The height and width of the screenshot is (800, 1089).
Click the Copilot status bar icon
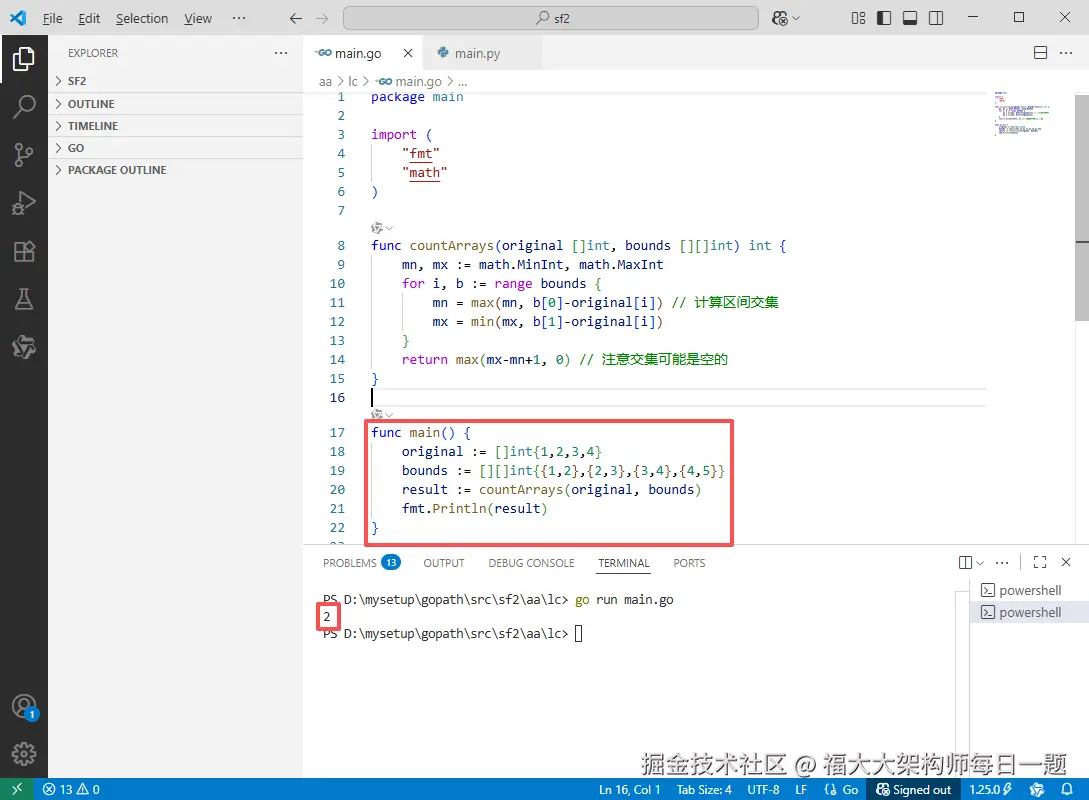coord(1037,789)
